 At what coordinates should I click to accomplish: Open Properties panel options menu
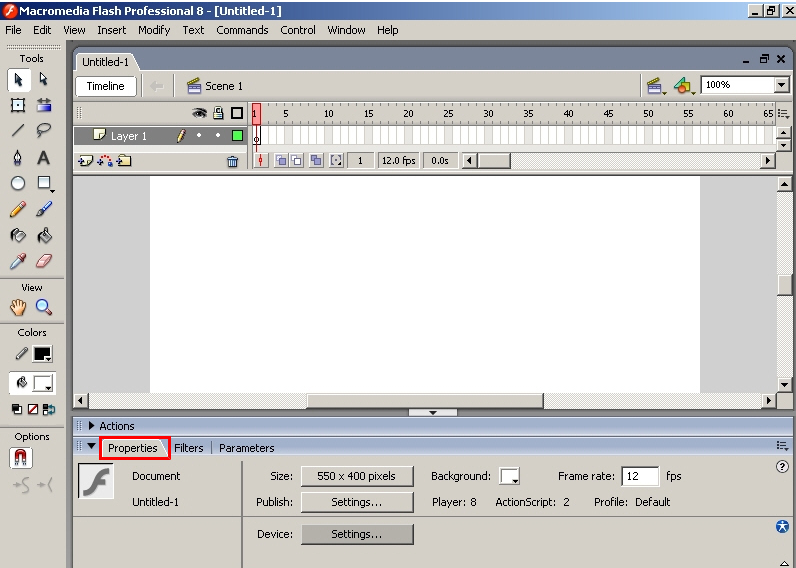(x=782, y=446)
